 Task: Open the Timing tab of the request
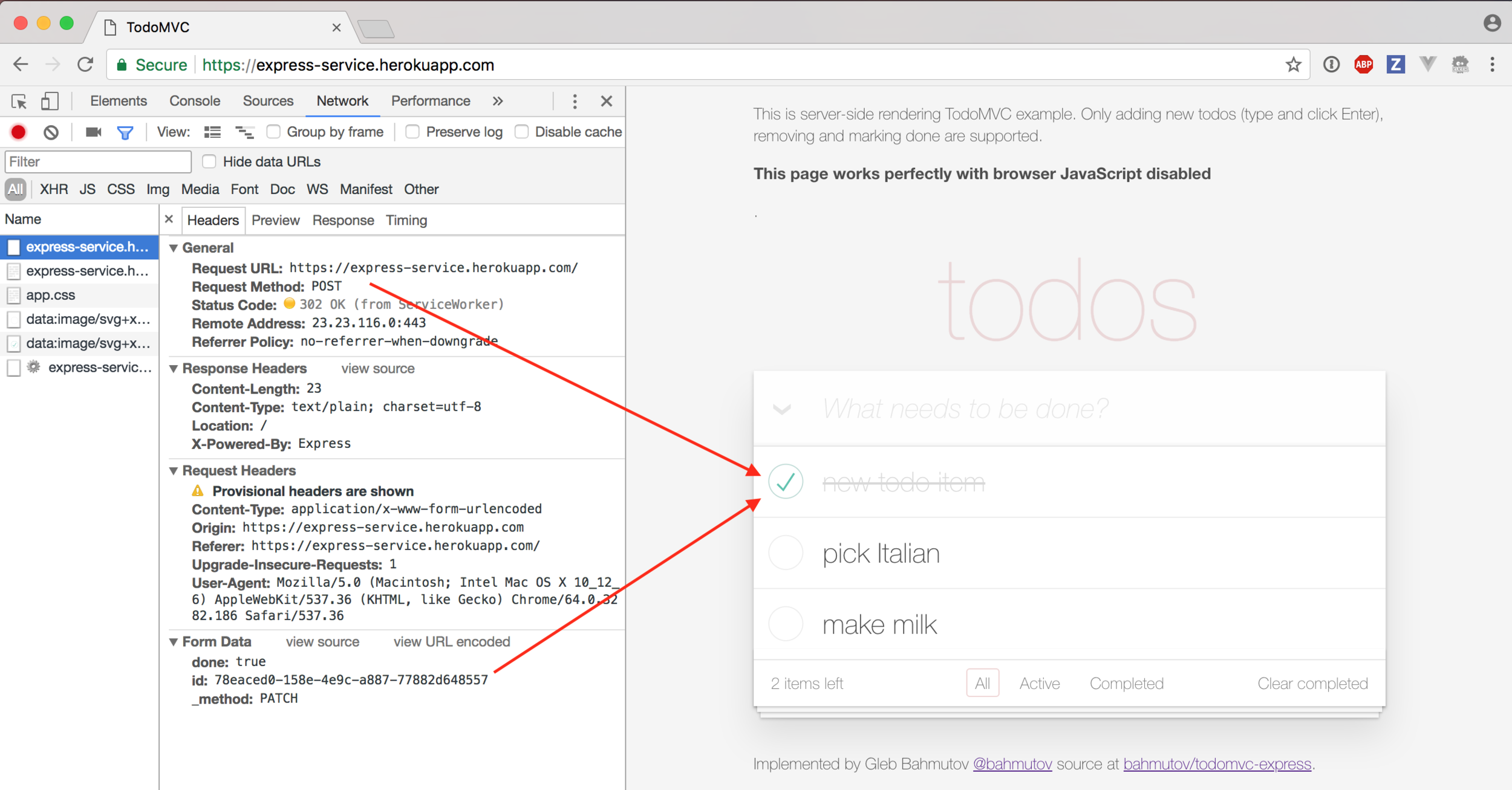point(406,221)
